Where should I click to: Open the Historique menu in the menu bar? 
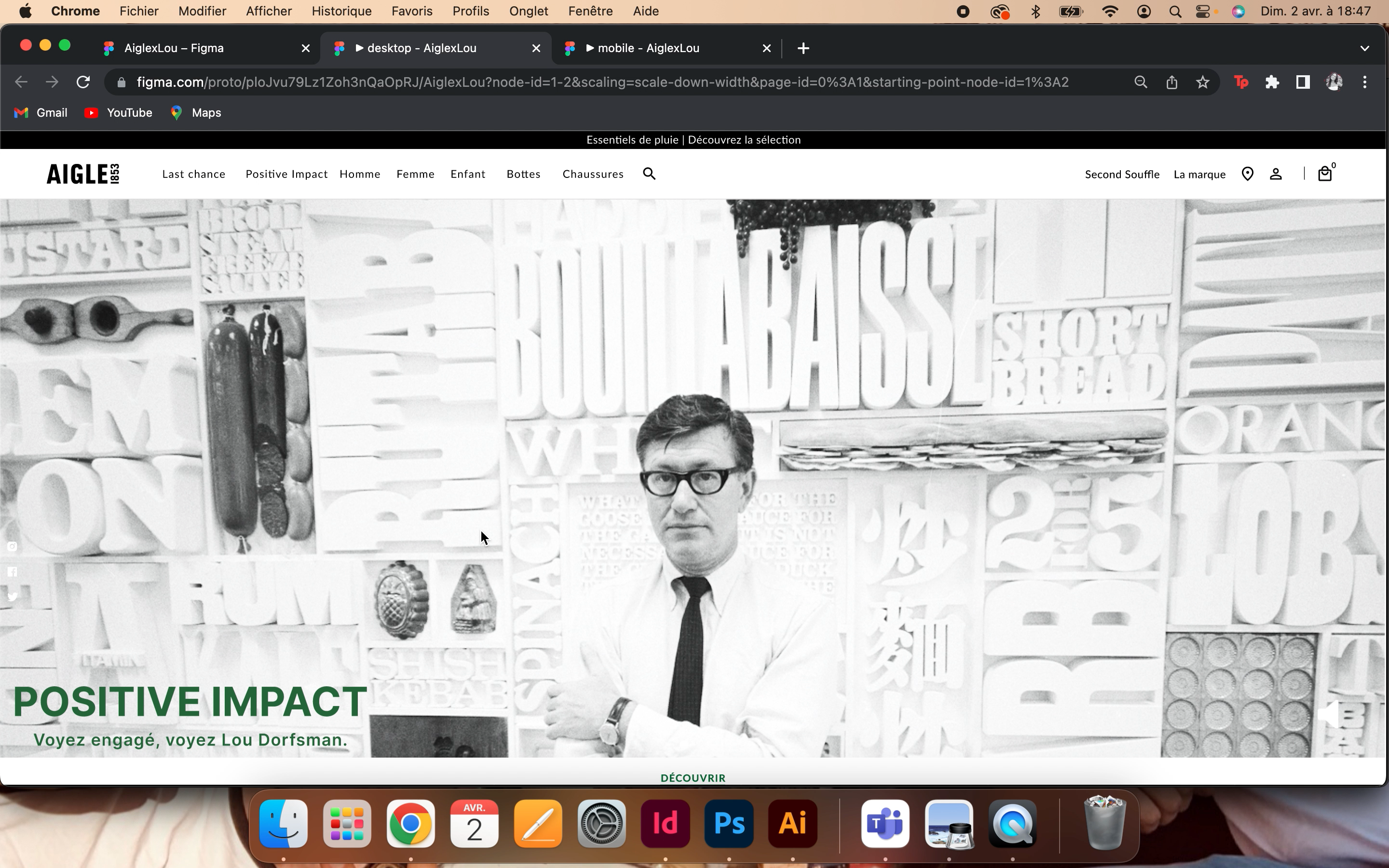tap(341, 12)
